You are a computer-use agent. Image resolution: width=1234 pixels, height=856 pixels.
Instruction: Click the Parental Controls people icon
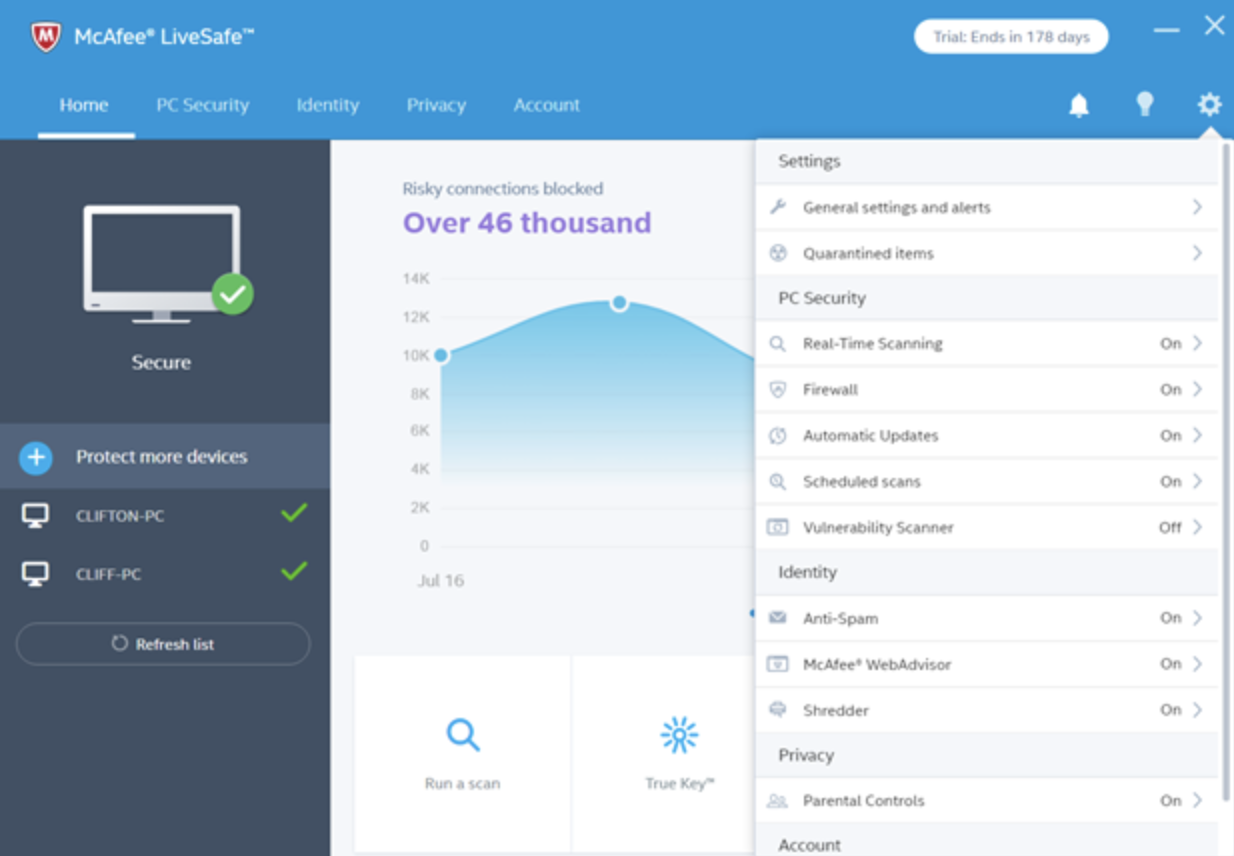(778, 801)
